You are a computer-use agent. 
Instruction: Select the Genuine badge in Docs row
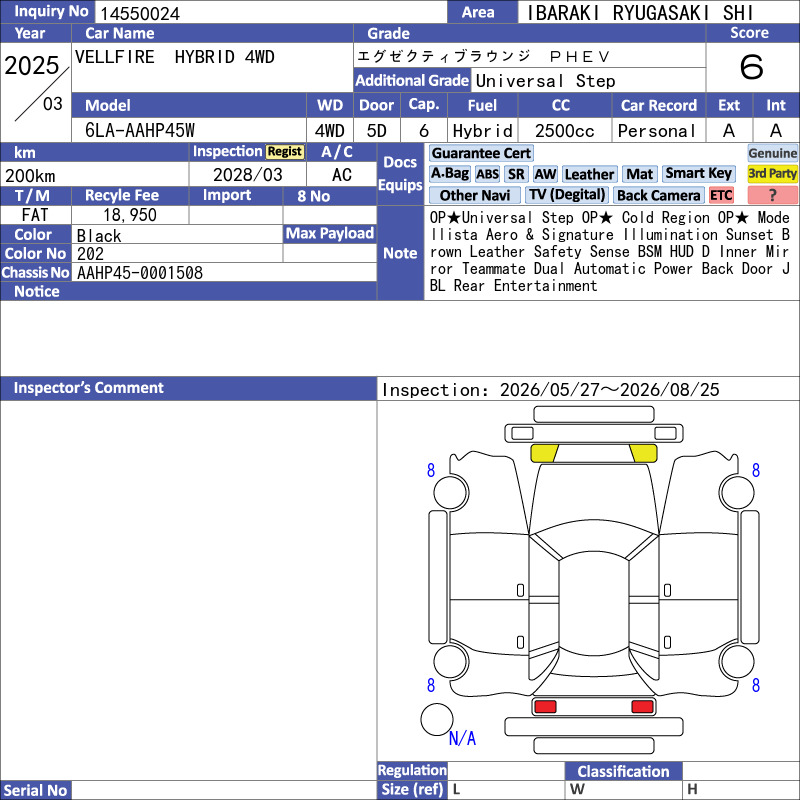(x=772, y=153)
